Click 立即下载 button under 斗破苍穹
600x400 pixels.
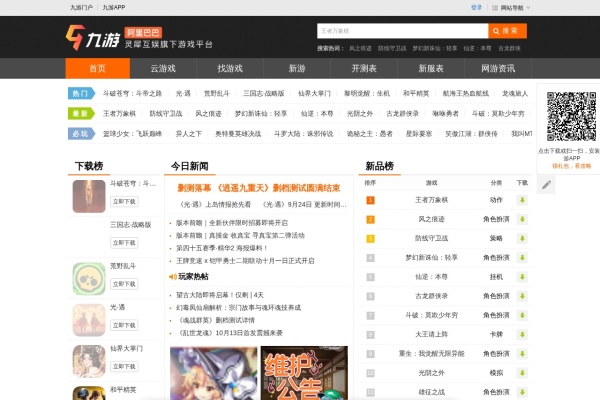pyautogui.click(x=124, y=201)
